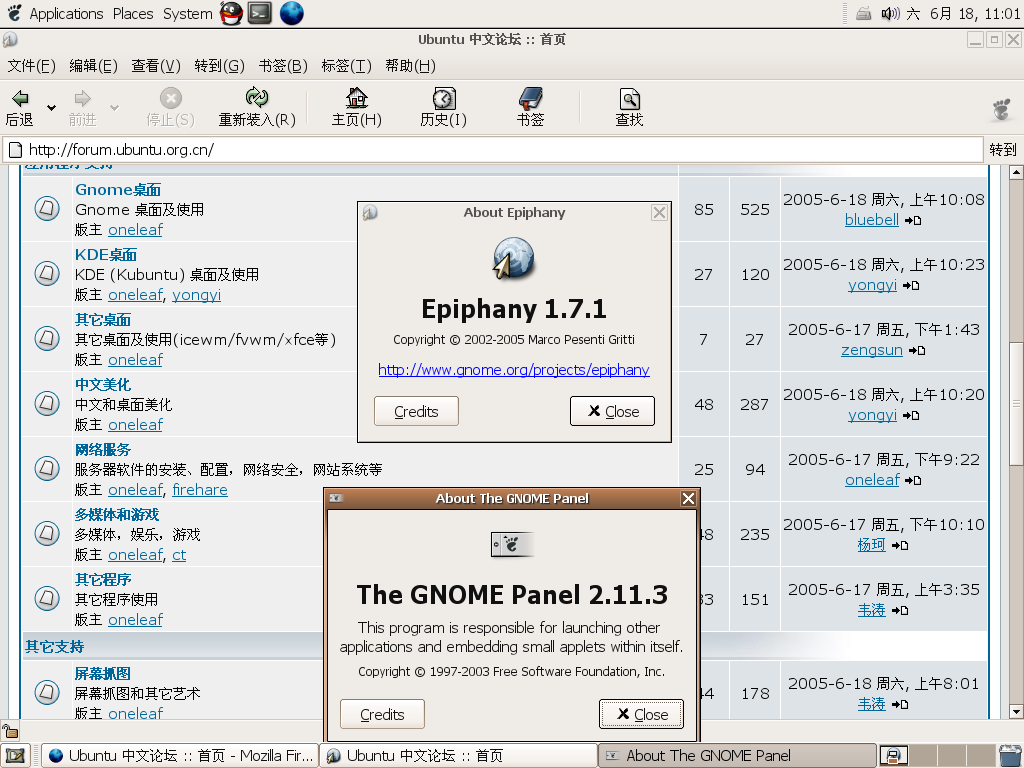The height and width of the screenshot is (768, 1024).
Task: Click the forum status icon beside 多媒体和游戏
Action: pos(47,534)
